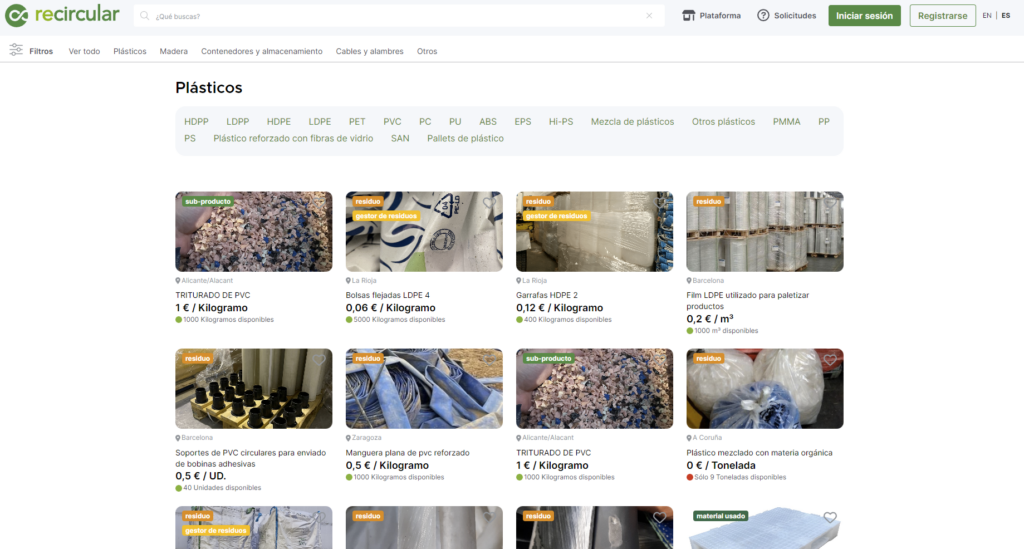Image resolution: width=1024 pixels, height=549 pixels.
Task: Filter by EPS subcategory
Action: point(522,121)
